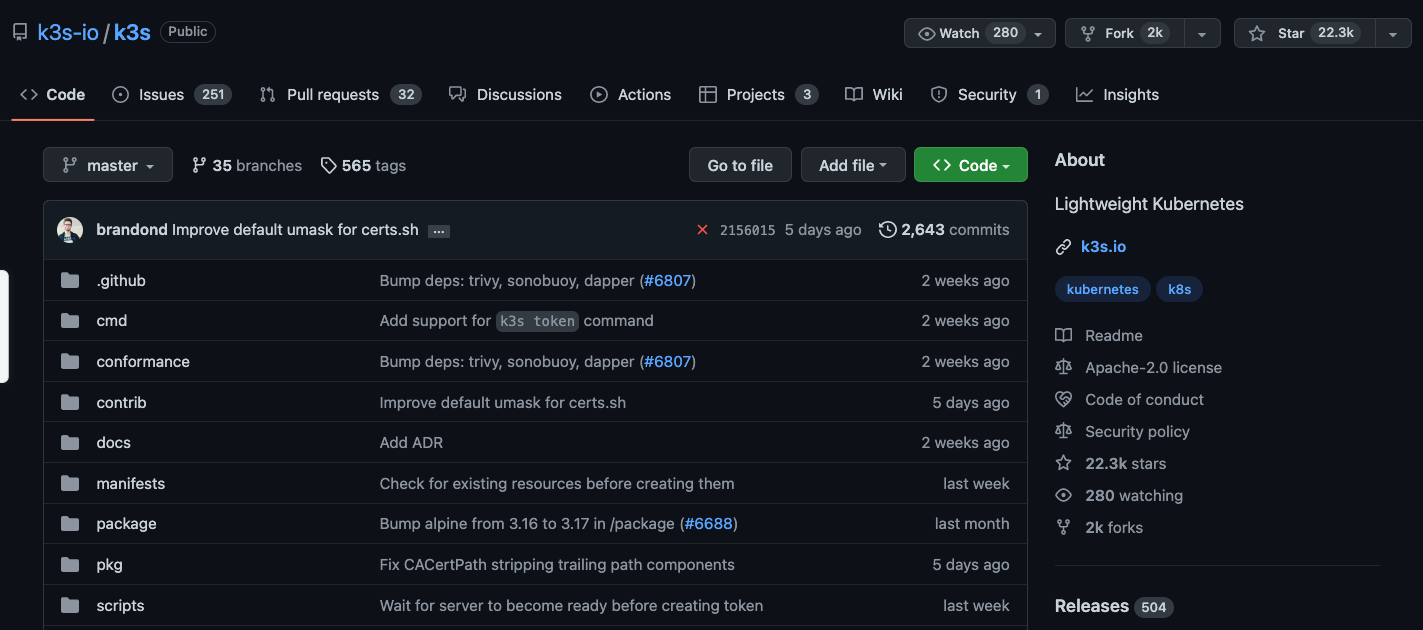This screenshot has width=1423, height=630.
Task: Expand the green Code dropdown
Action: [970, 165]
